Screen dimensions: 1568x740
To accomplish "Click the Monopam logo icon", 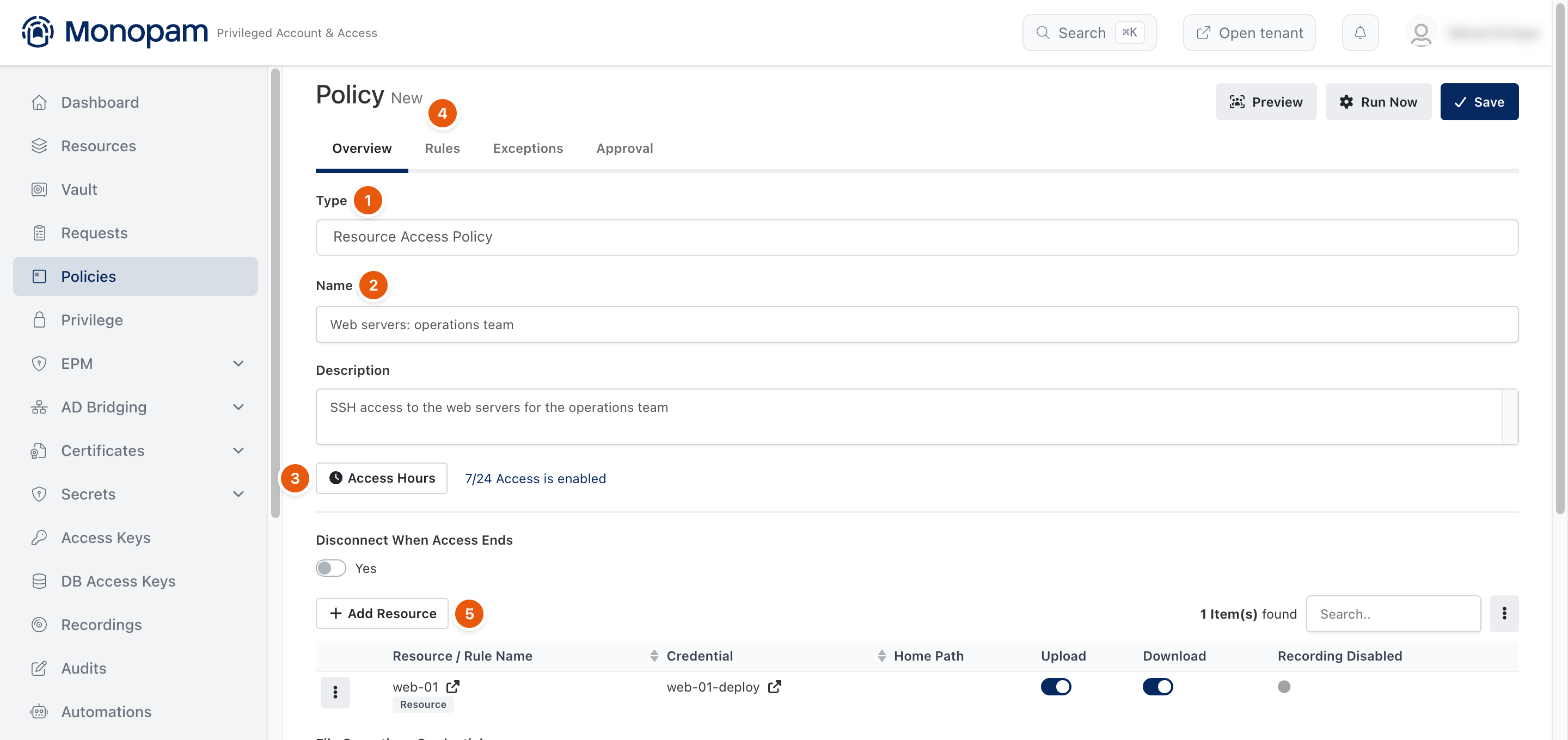I will click(x=38, y=32).
